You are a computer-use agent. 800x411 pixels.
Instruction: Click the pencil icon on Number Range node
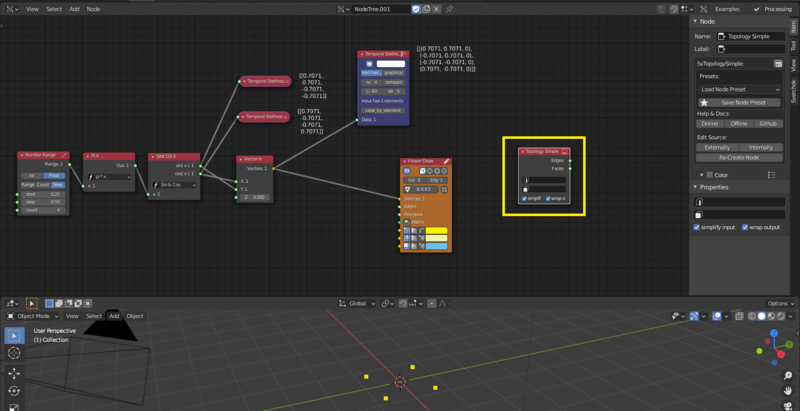click(x=64, y=155)
